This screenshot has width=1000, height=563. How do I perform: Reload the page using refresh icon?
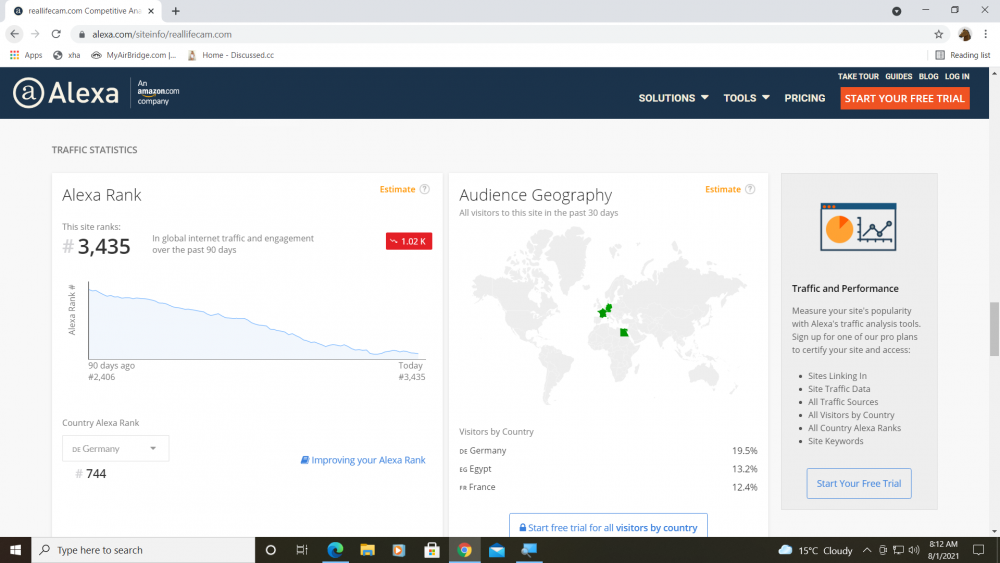point(56,33)
